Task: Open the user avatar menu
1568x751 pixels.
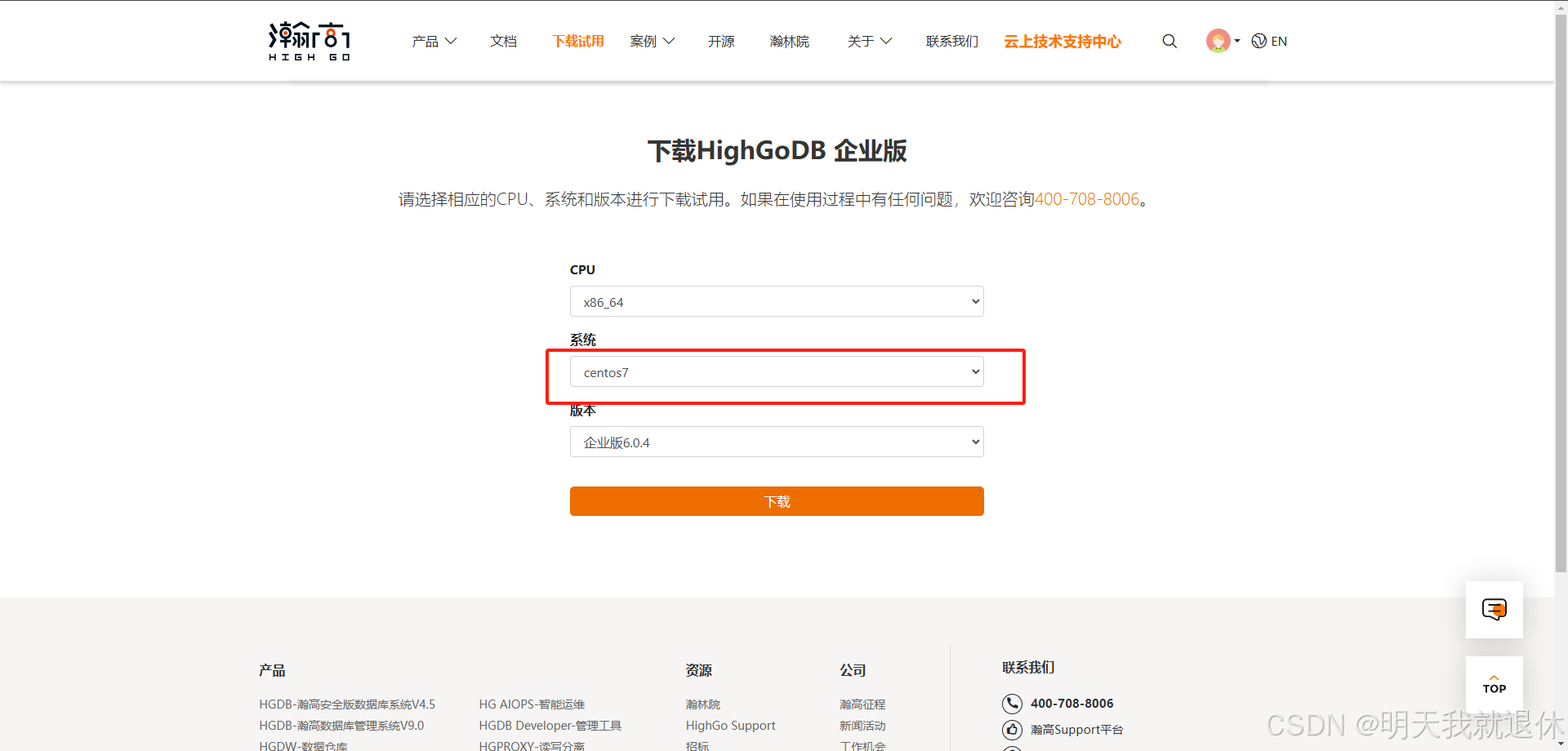Action: point(1223,41)
